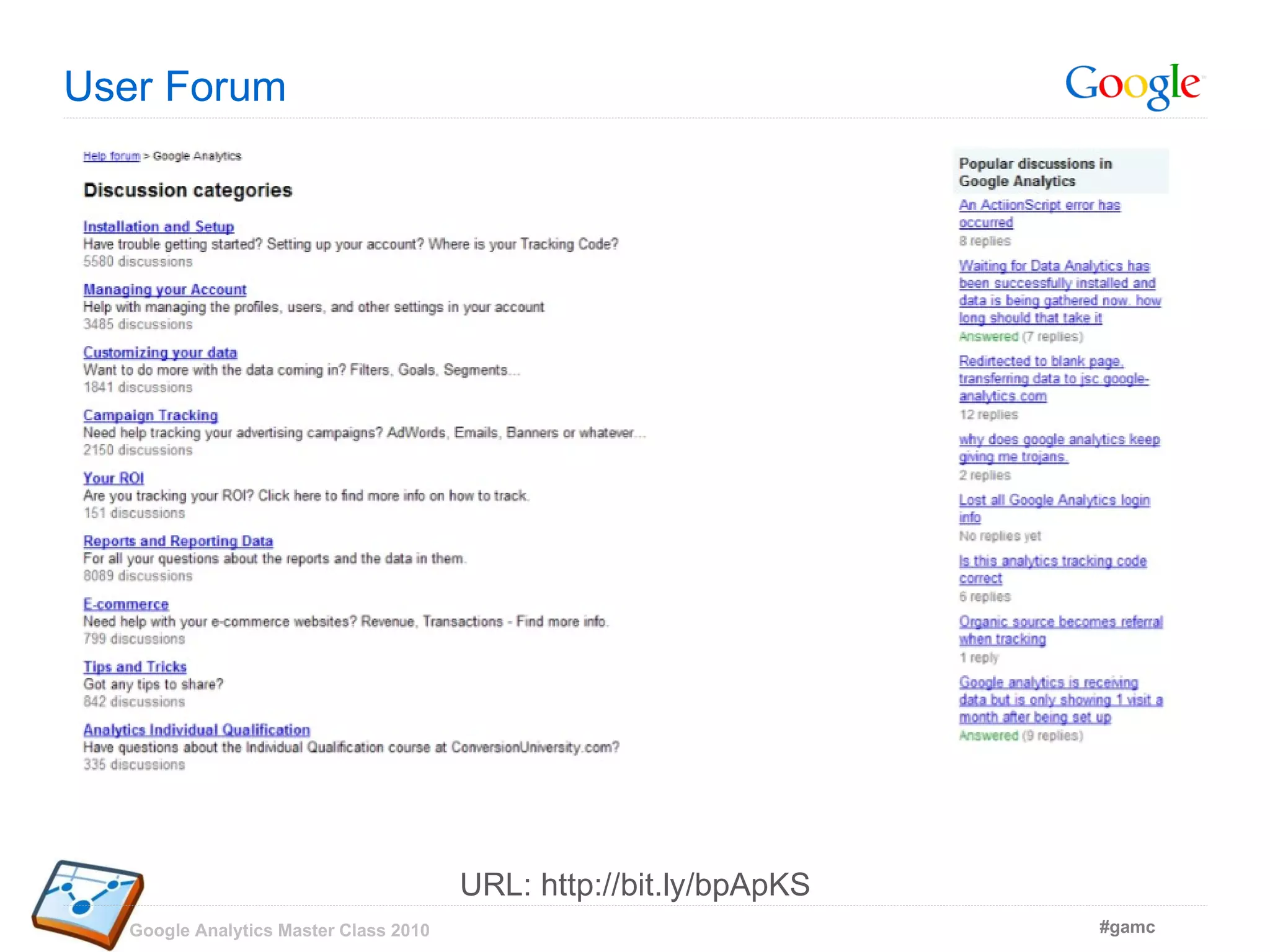This screenshot has width=1270, height=952.
Task: Click the #gamc hashtag
Action: point(1127,927)
